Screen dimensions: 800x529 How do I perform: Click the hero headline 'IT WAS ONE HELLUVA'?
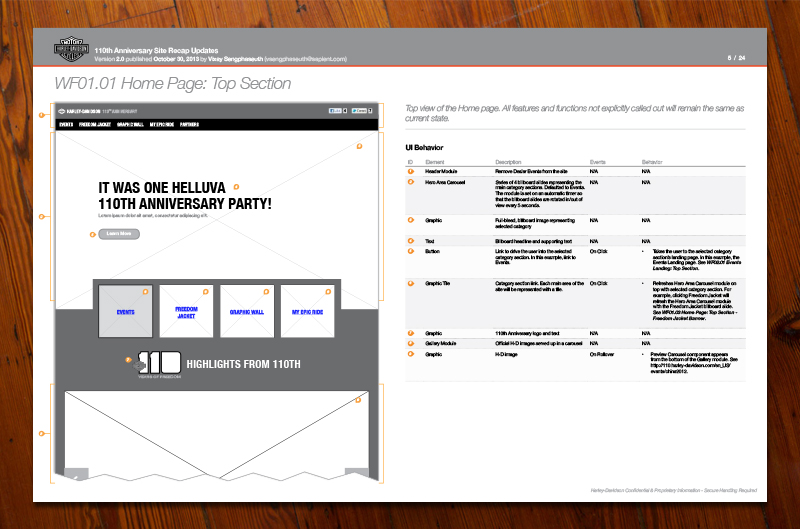(162, 188)
